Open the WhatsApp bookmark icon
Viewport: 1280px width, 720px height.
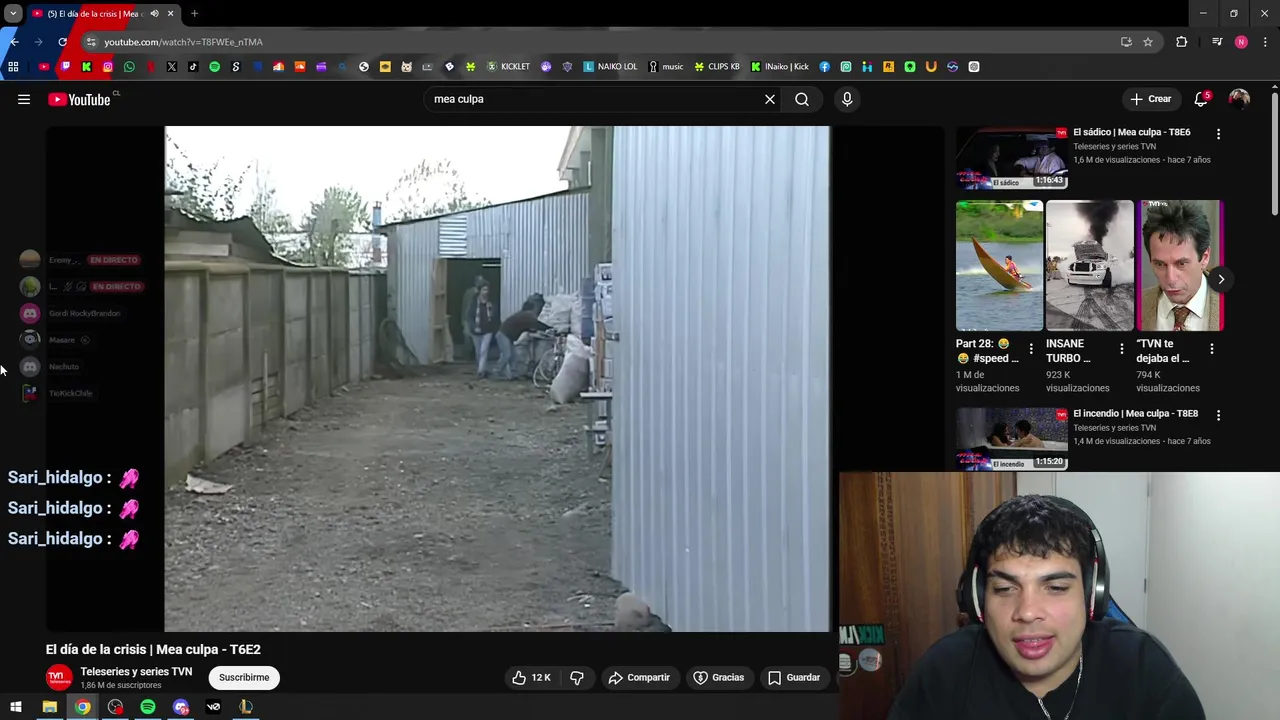129,67
